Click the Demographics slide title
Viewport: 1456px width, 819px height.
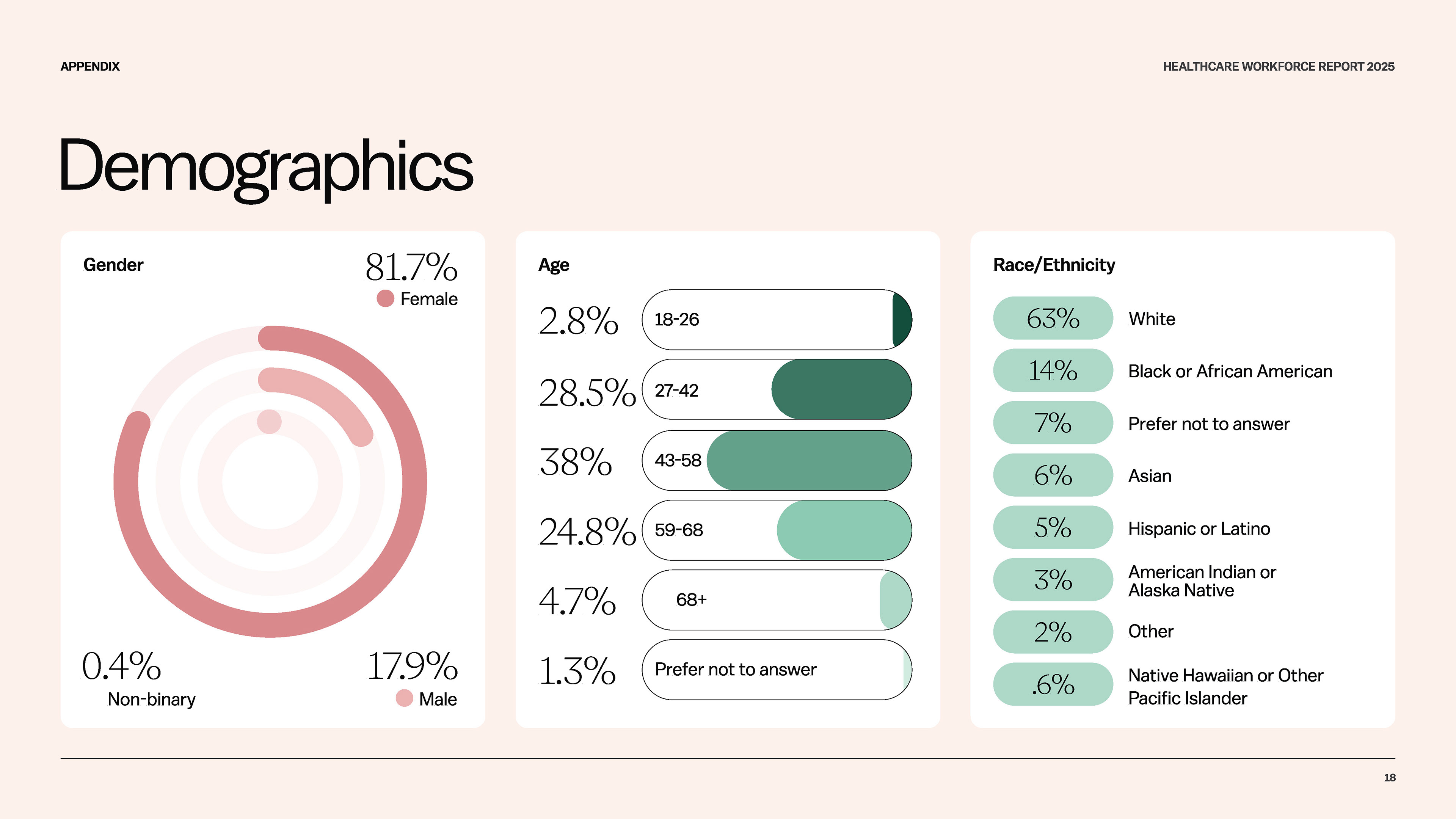point(266,167)
